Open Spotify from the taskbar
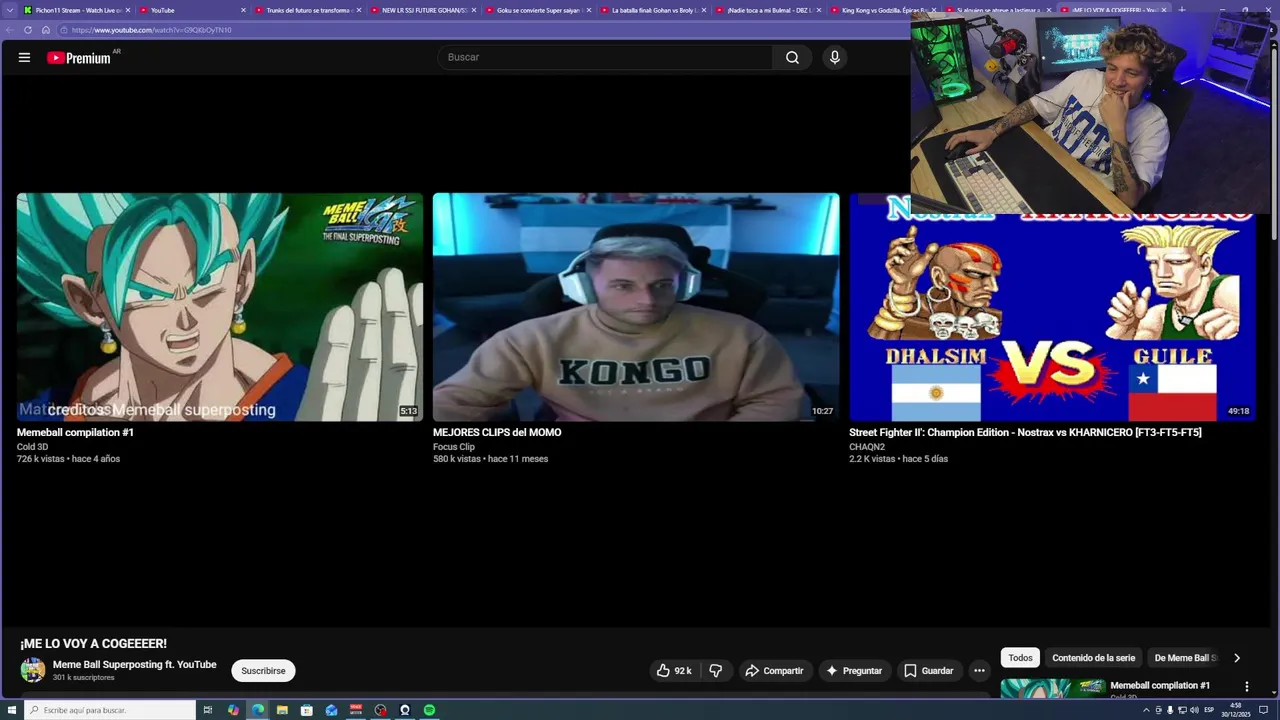 (429, 710)
